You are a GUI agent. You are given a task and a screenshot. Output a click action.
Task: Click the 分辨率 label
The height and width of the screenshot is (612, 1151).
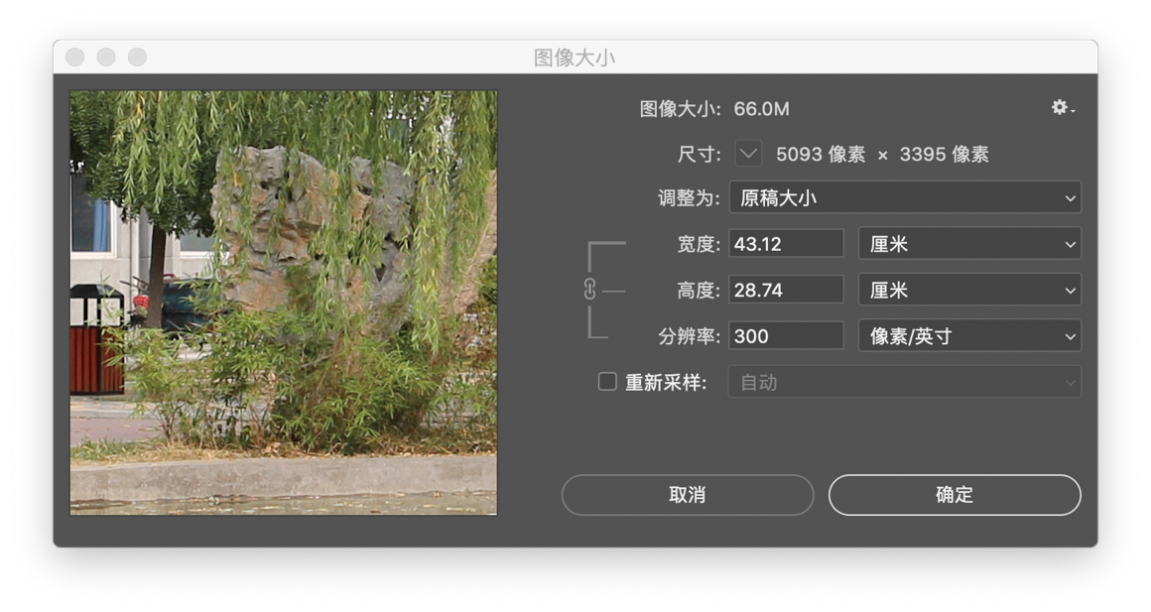pos(689,336)
